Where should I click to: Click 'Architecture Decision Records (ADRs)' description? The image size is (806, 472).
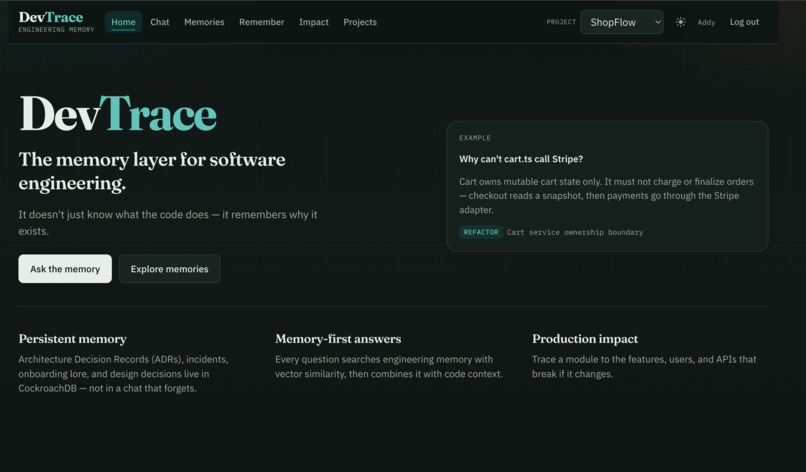(123, 374)
